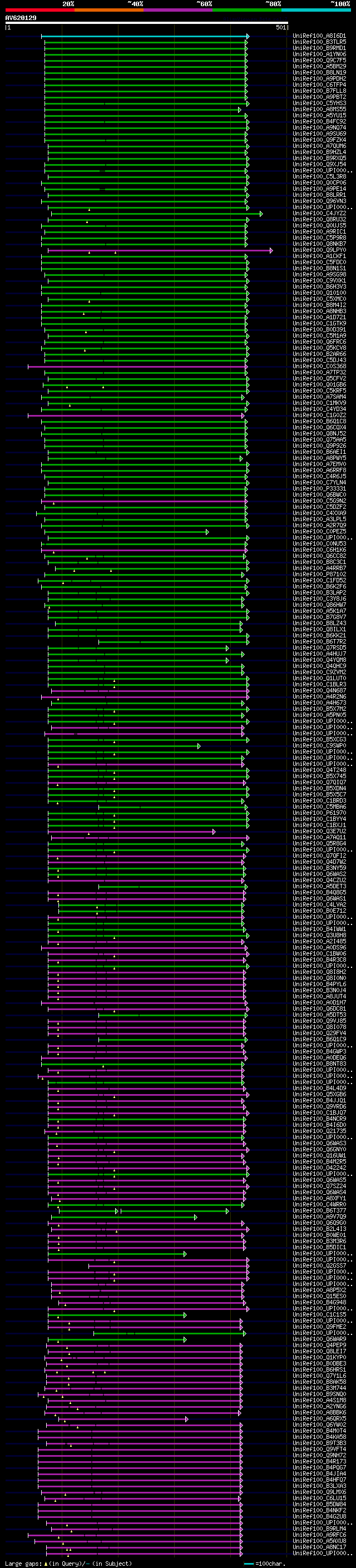This screenshot has width=356, height=1568.
Task: Click the cyan UniRef100_A8I6D1 alignment bar
Action: tap(145, 37)
